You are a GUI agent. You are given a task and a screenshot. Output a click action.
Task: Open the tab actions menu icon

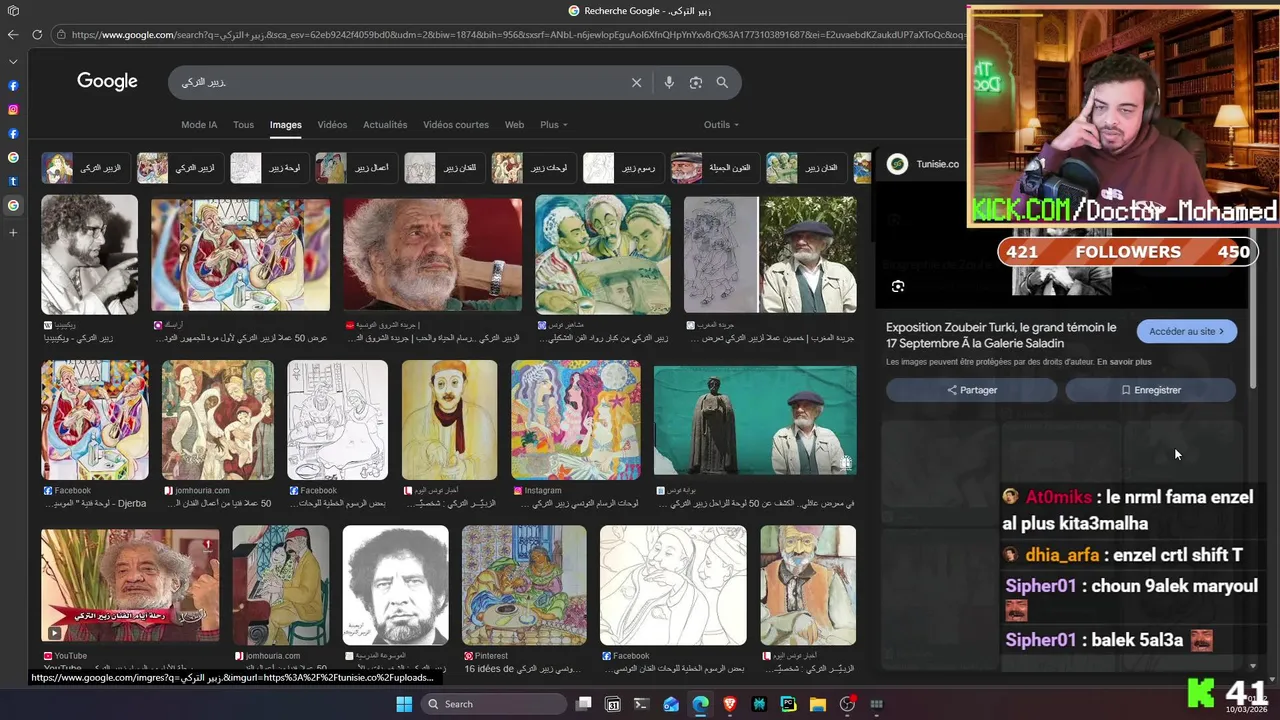[13, 11]
